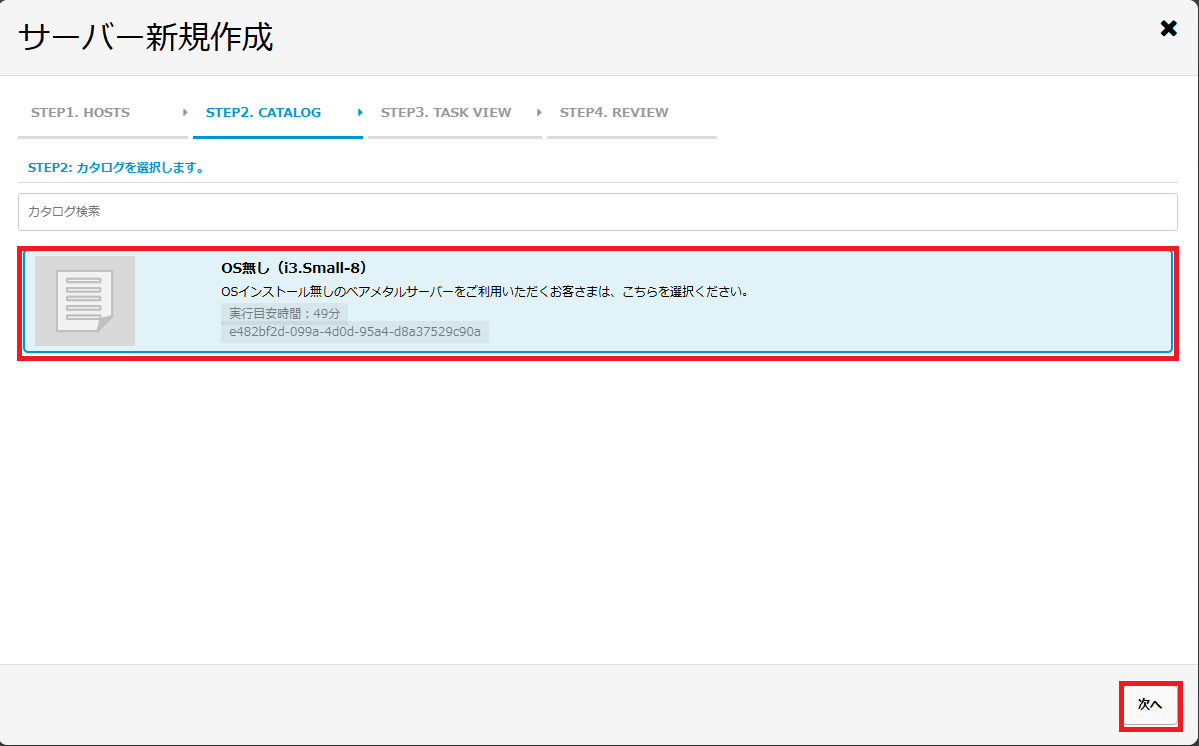Select the STEP2. CATALOG tab
Viewport: 1199px width, 746px height.
[263, 112]
